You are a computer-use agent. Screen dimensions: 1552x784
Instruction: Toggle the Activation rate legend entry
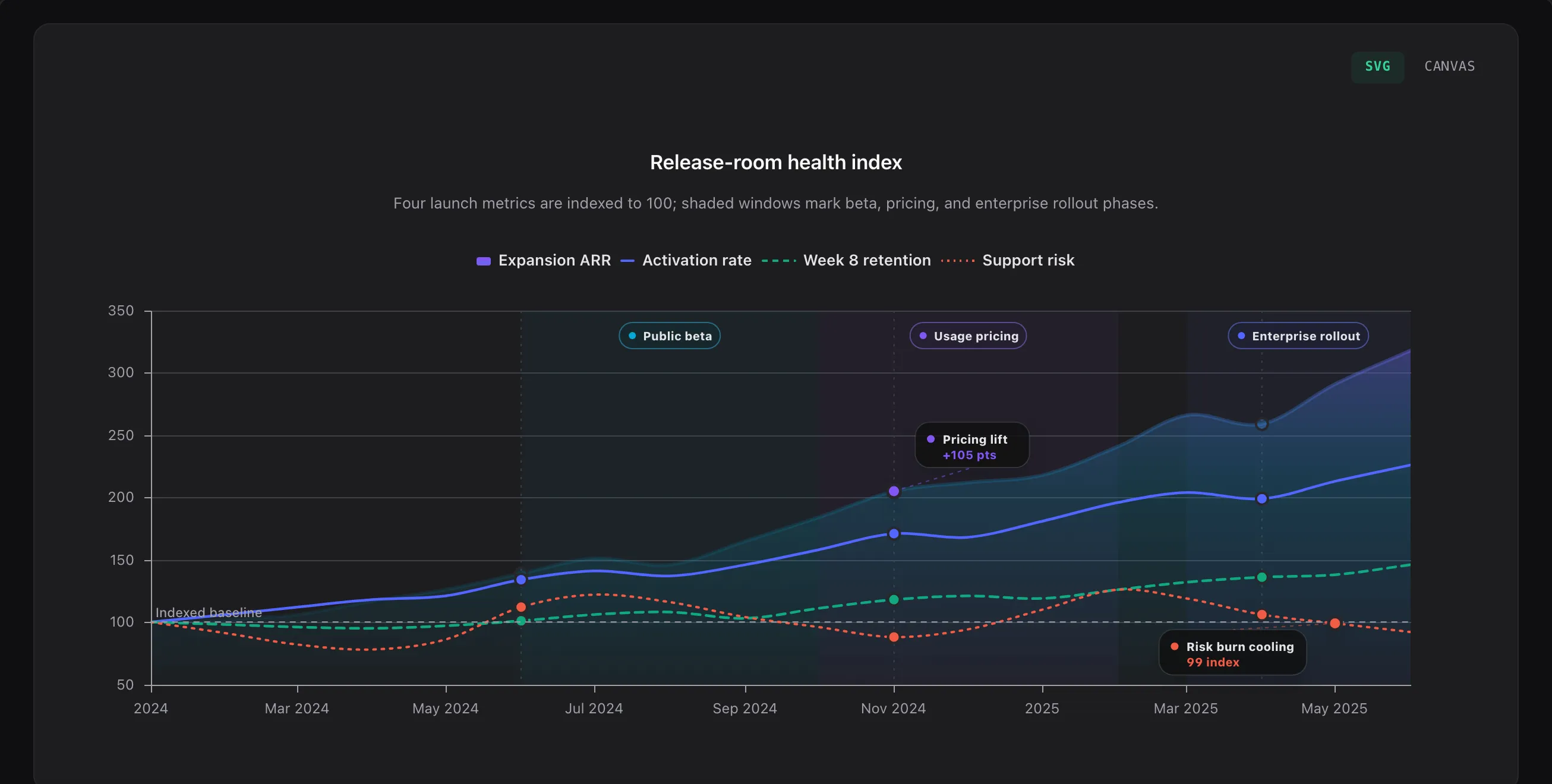[686, 261]
